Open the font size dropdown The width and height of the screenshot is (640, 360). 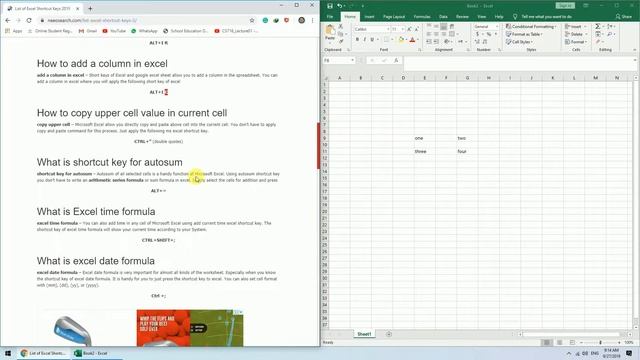402,29
